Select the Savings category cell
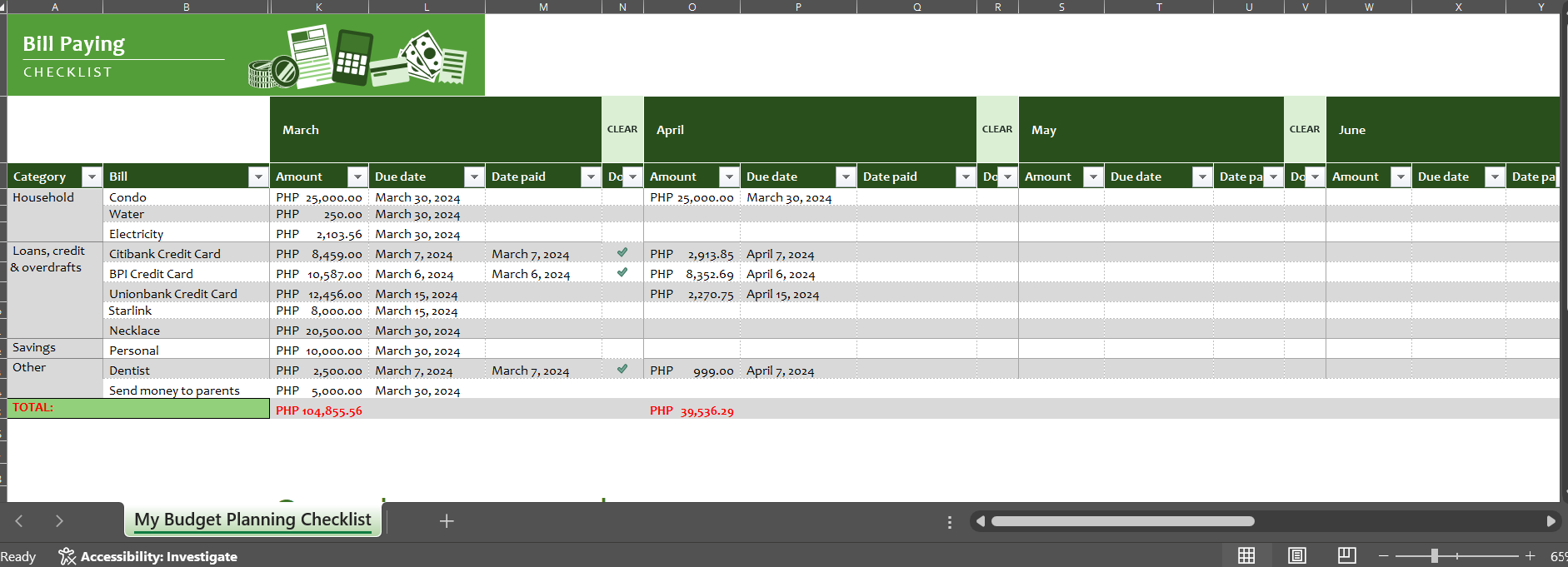The image size is (1568, 567). [55, 348]
